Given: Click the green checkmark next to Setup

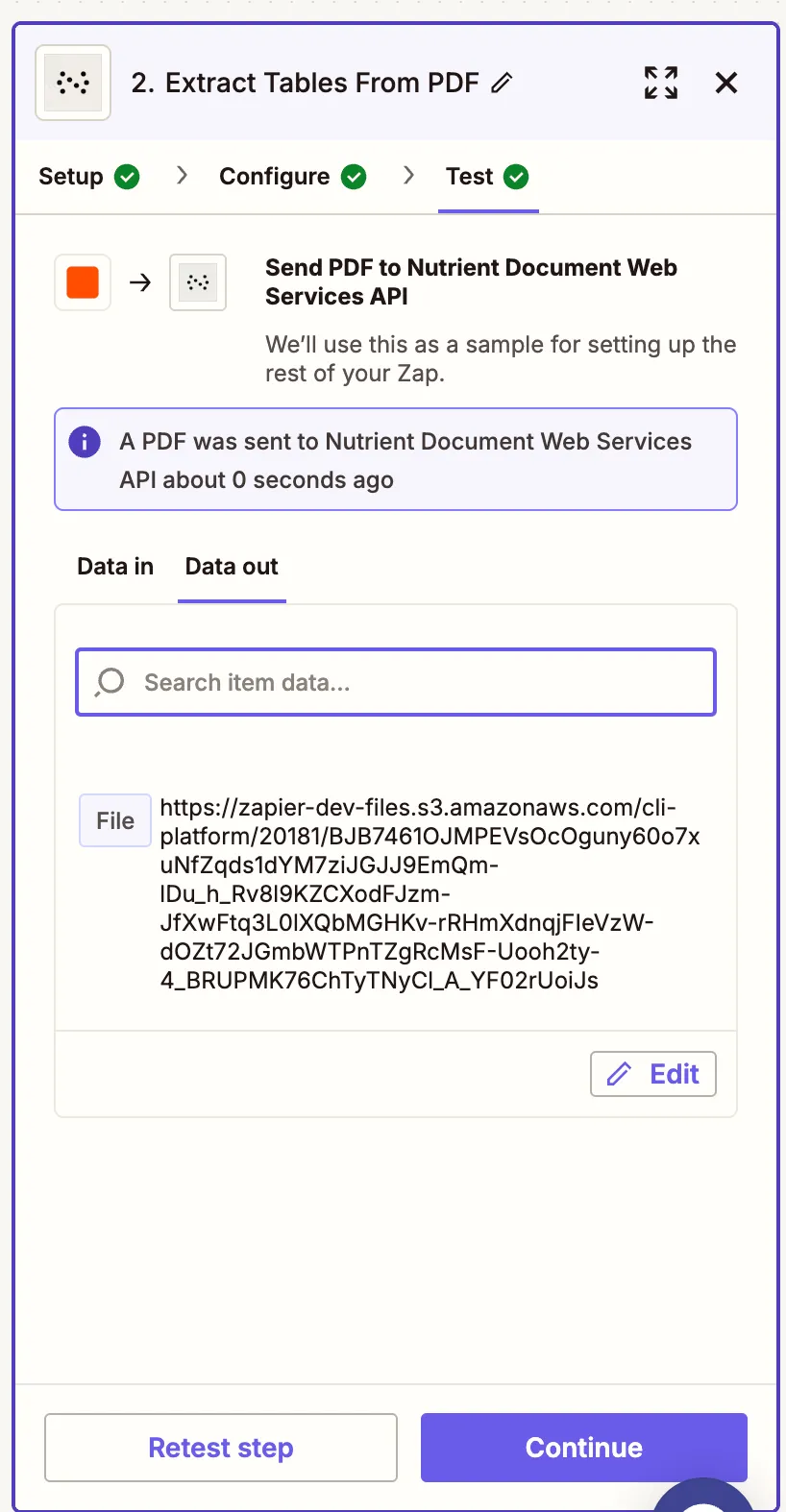Looking at the screenshot, I should (x=128, y=177).
